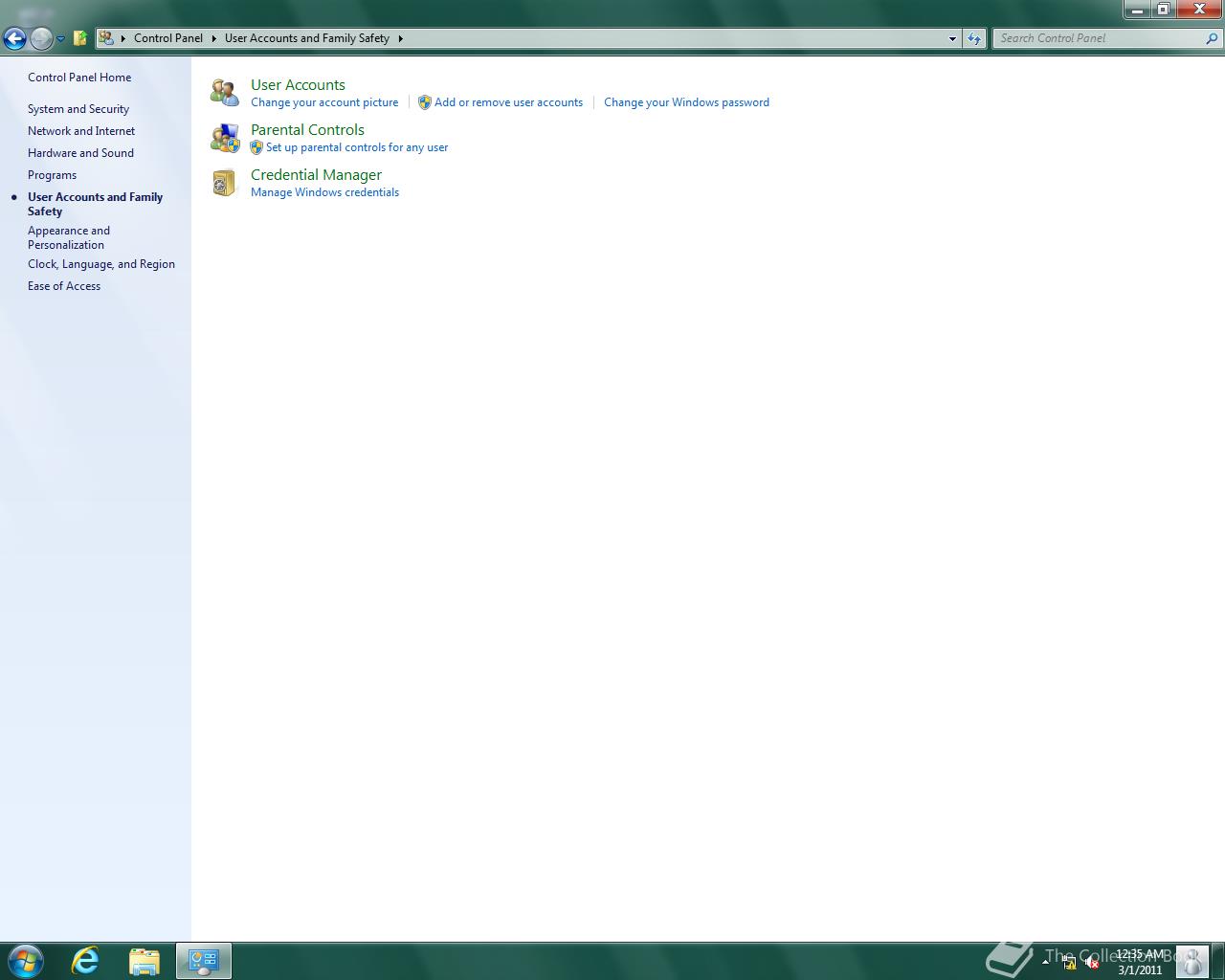The width and height of the screenshot is (1225, 980).
Task: Select the User Accounts people icon
Action: pyautogui.click(x=224, y=92)
